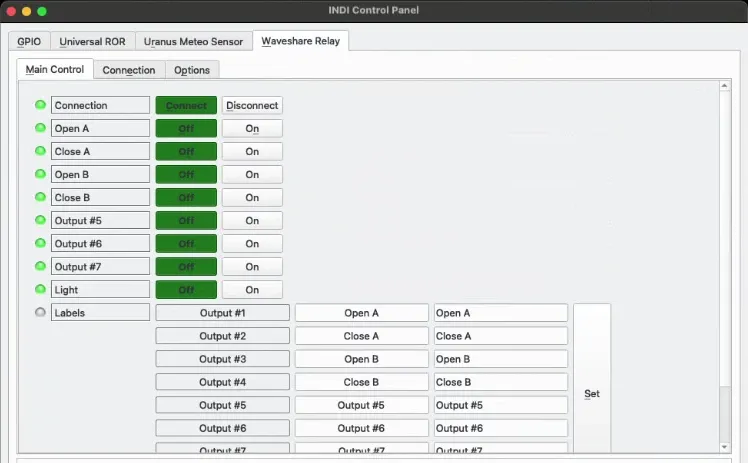The image size is (748, 463).
Task: Click the scrollbar up arrow
Action: (x=725, y=86)
